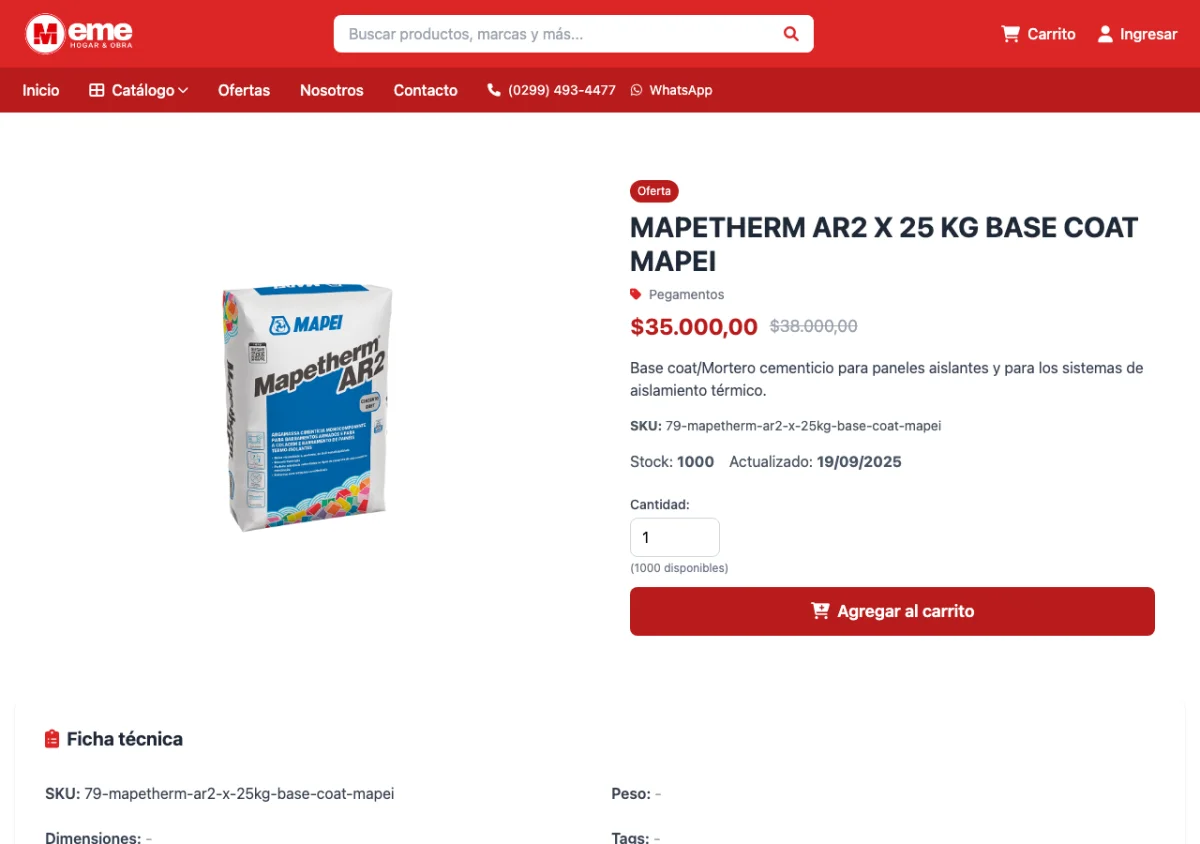Image resolution: width=1200 pixels, height=844 pixels.
Task: Call phone number (0299) 493-4477
Action: pos(561,90)
